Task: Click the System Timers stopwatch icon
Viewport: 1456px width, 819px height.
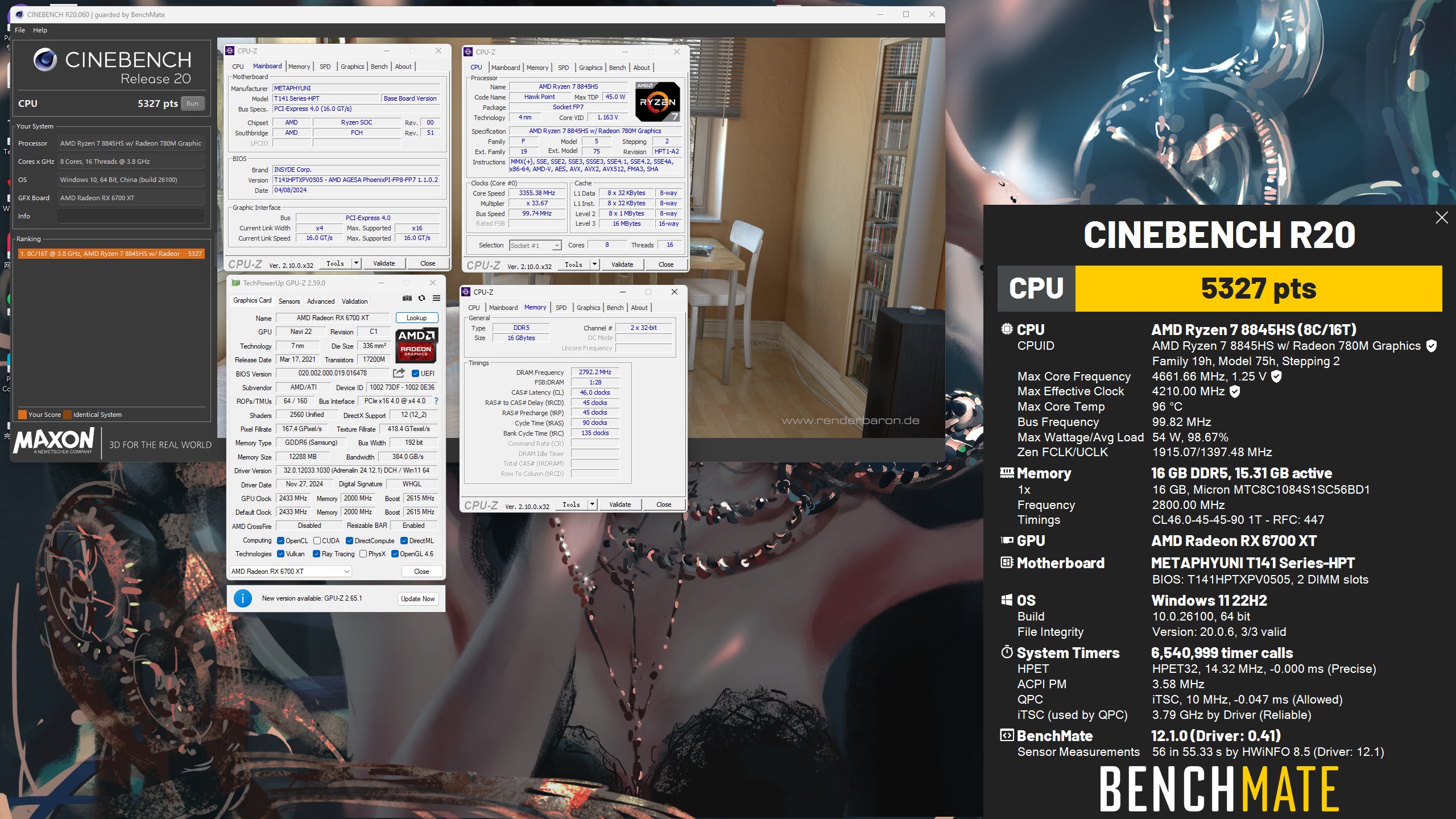Action: point(1007,652)
